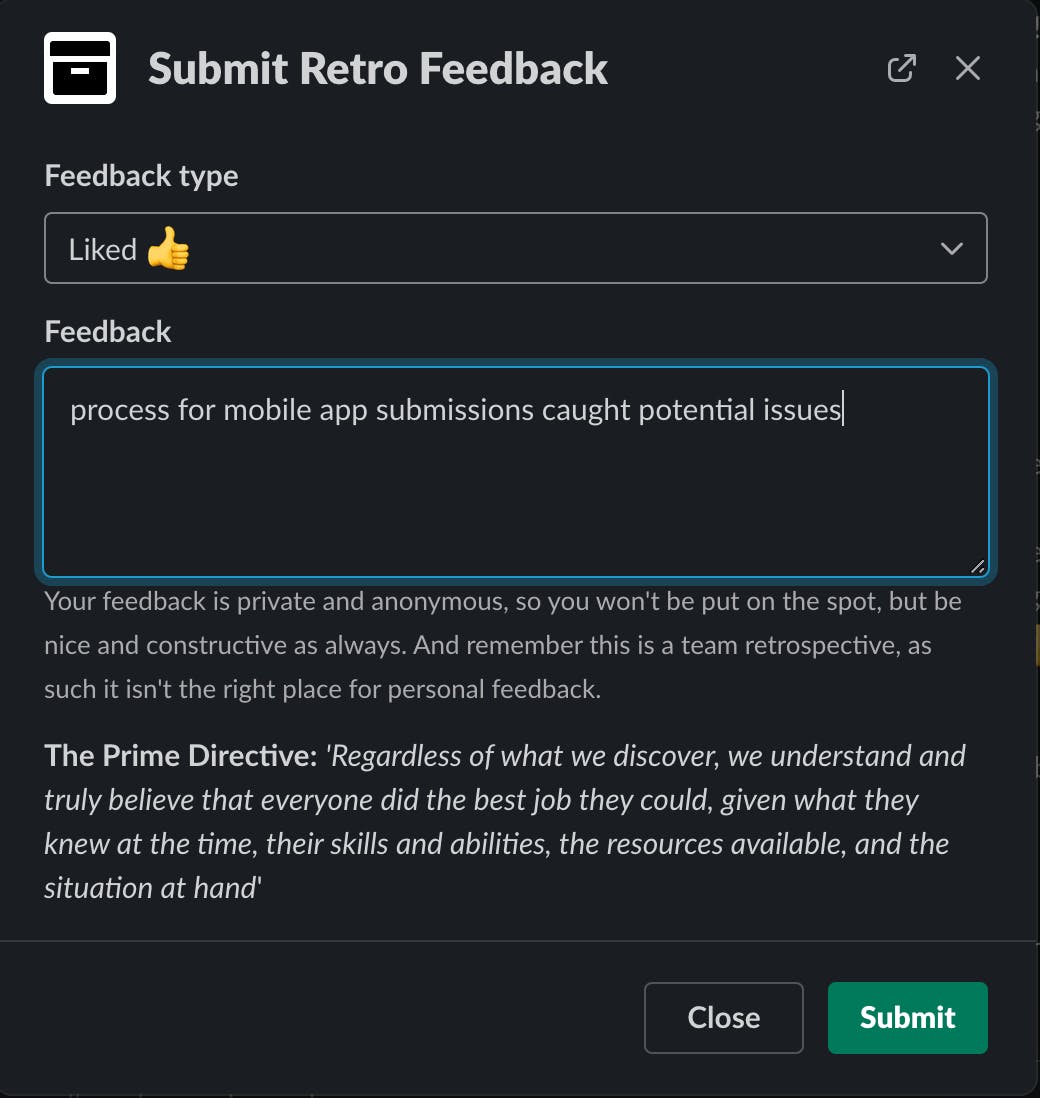Image resolution: width=1040 pixels, height=1098 pixels.
Task: Click the chevron arrow on Feedback type
Action: coord(951,248)
